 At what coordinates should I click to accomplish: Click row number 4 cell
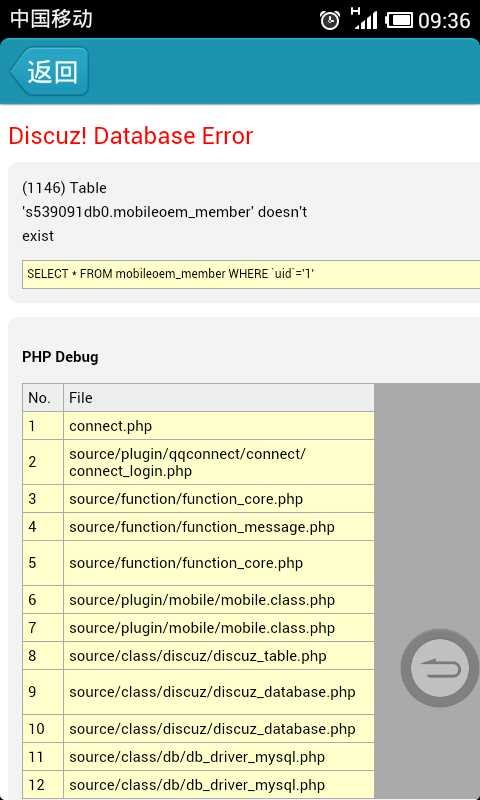[x=43, y=527]
